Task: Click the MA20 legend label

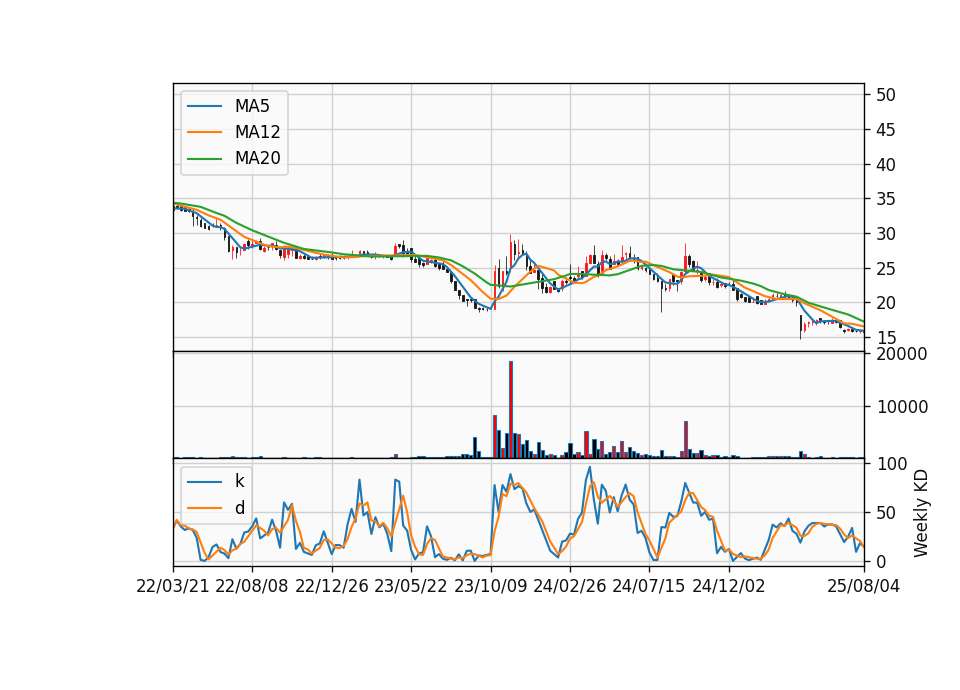Action: 257,158
